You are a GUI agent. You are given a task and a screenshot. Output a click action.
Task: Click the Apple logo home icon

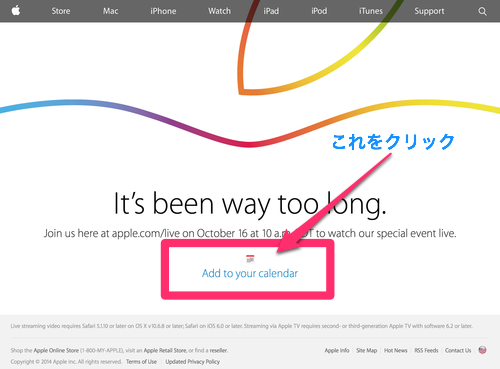(16, 11)
